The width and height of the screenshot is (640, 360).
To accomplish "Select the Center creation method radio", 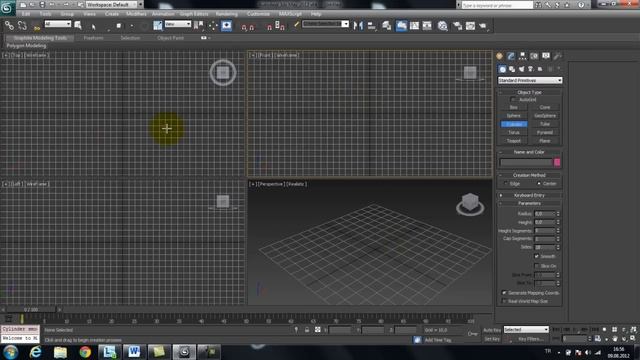I will pos(539,184).
